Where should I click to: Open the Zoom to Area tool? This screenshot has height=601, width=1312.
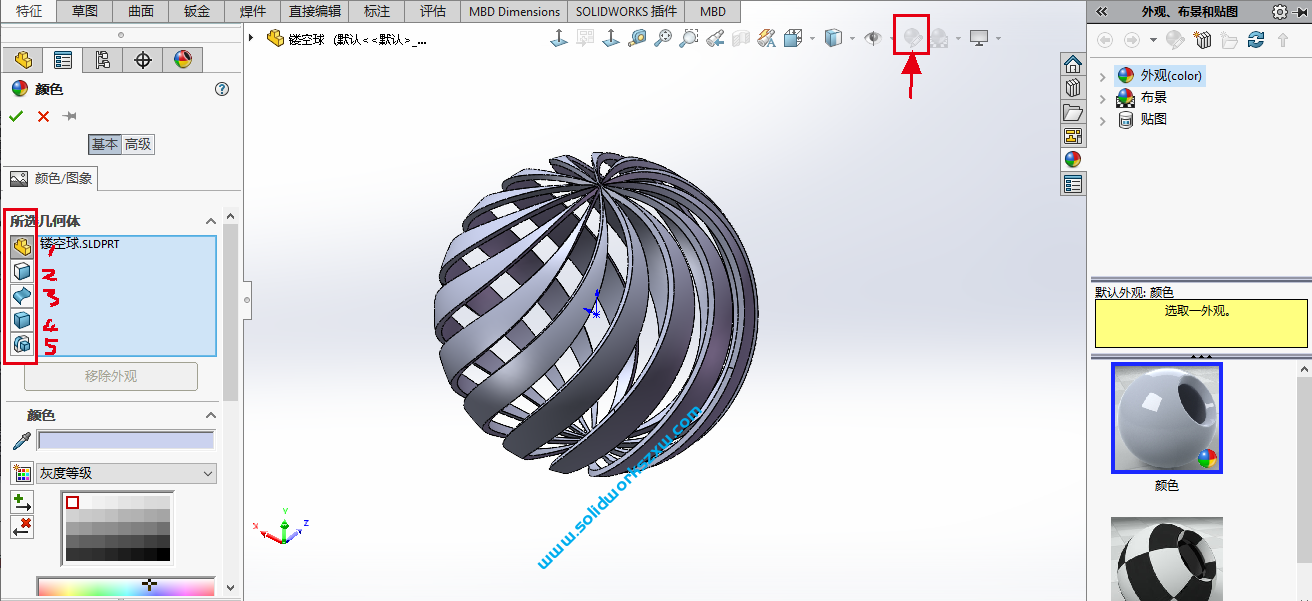pos(688,38)
